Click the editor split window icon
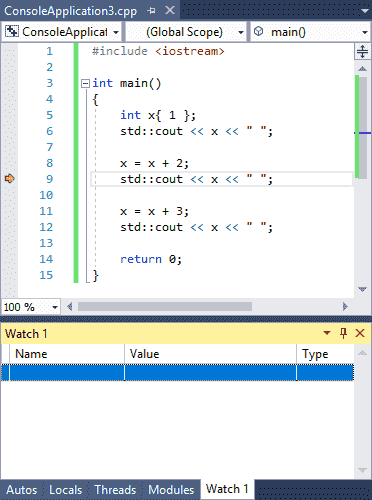Image resolution: width=372 pixels, height=500 pixels. (x=362, y=52)
